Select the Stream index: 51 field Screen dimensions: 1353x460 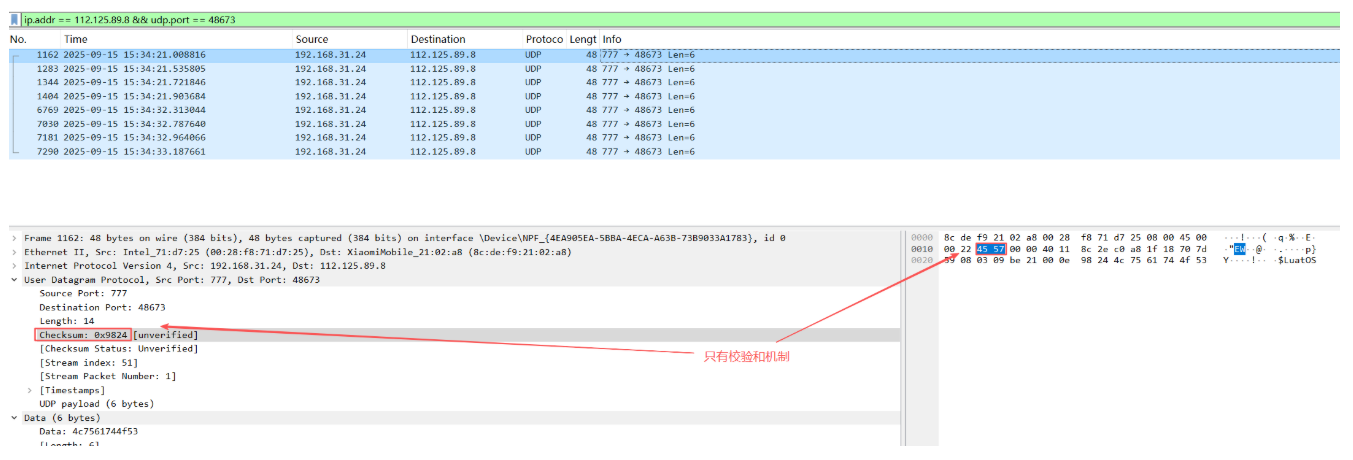click(88, 363)
